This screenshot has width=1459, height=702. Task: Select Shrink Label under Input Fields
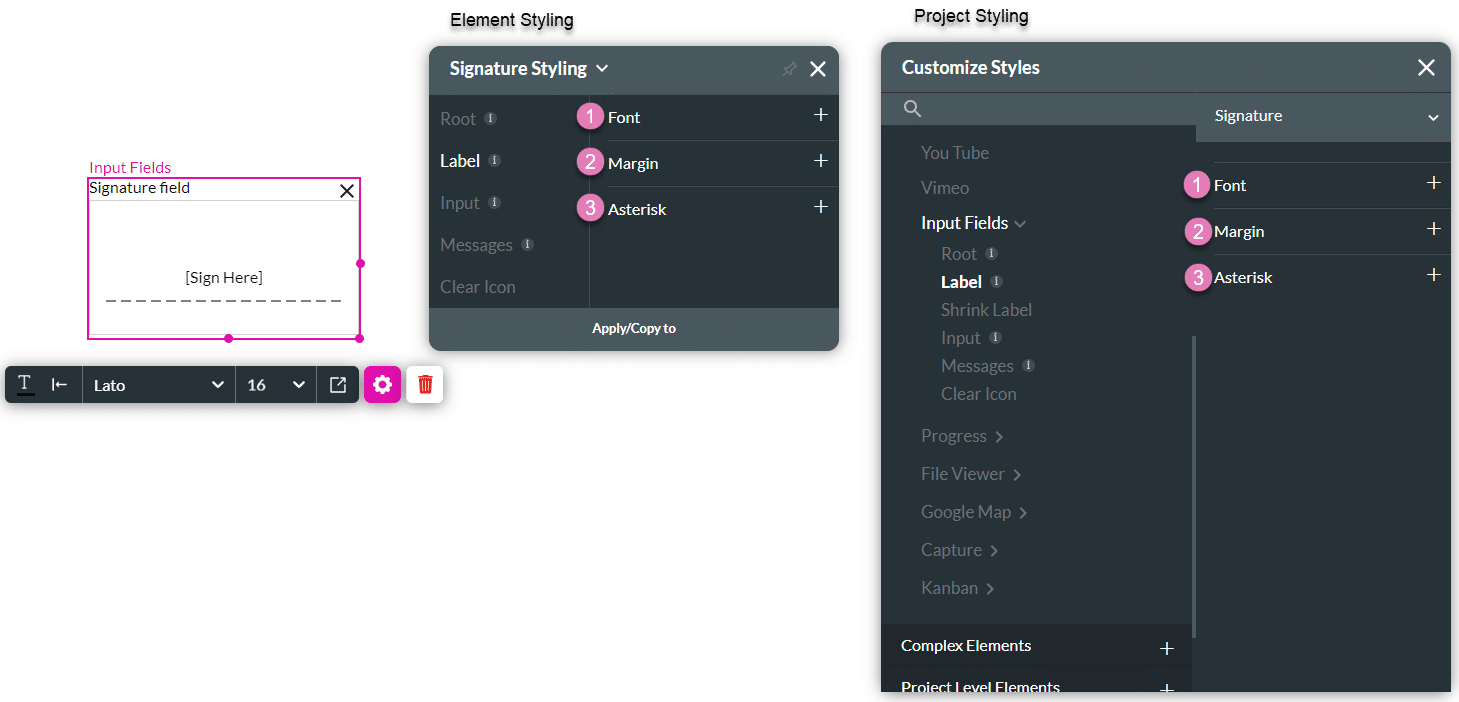[x=986, y=310]
